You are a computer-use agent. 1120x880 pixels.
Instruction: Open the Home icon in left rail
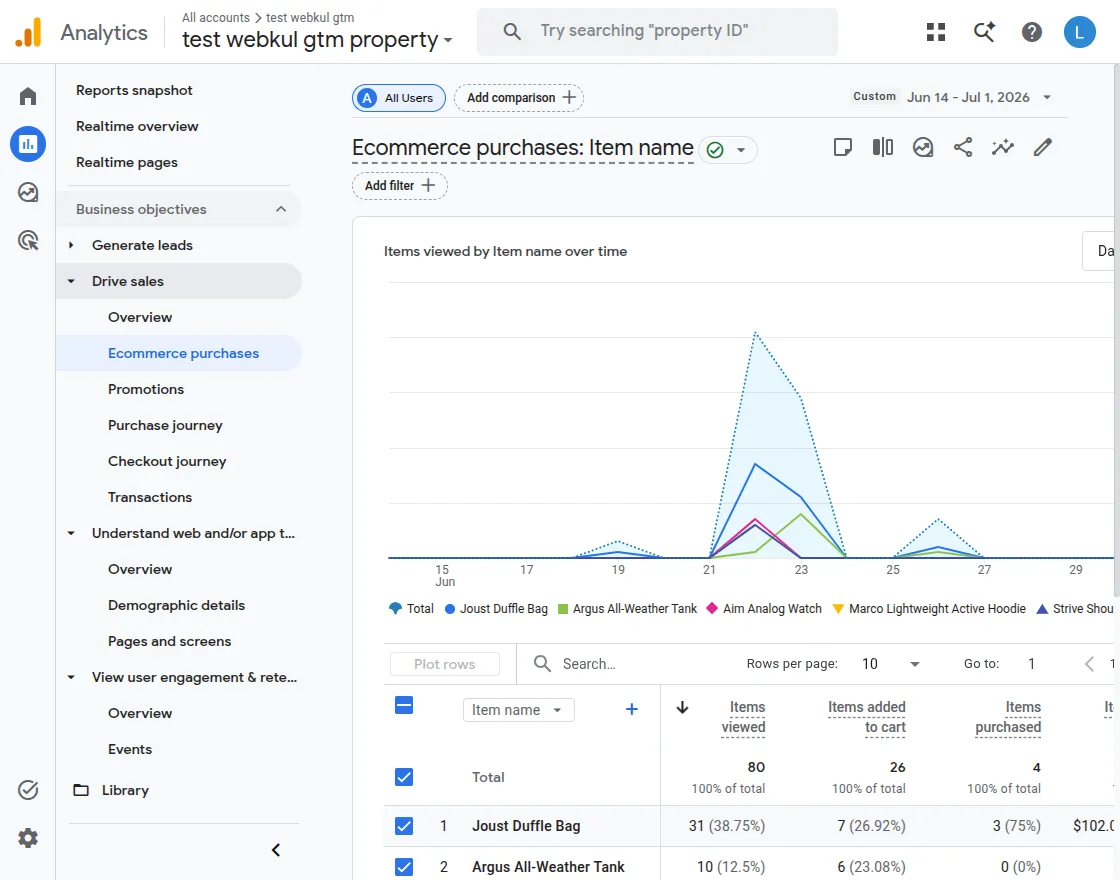coord(28,96)
